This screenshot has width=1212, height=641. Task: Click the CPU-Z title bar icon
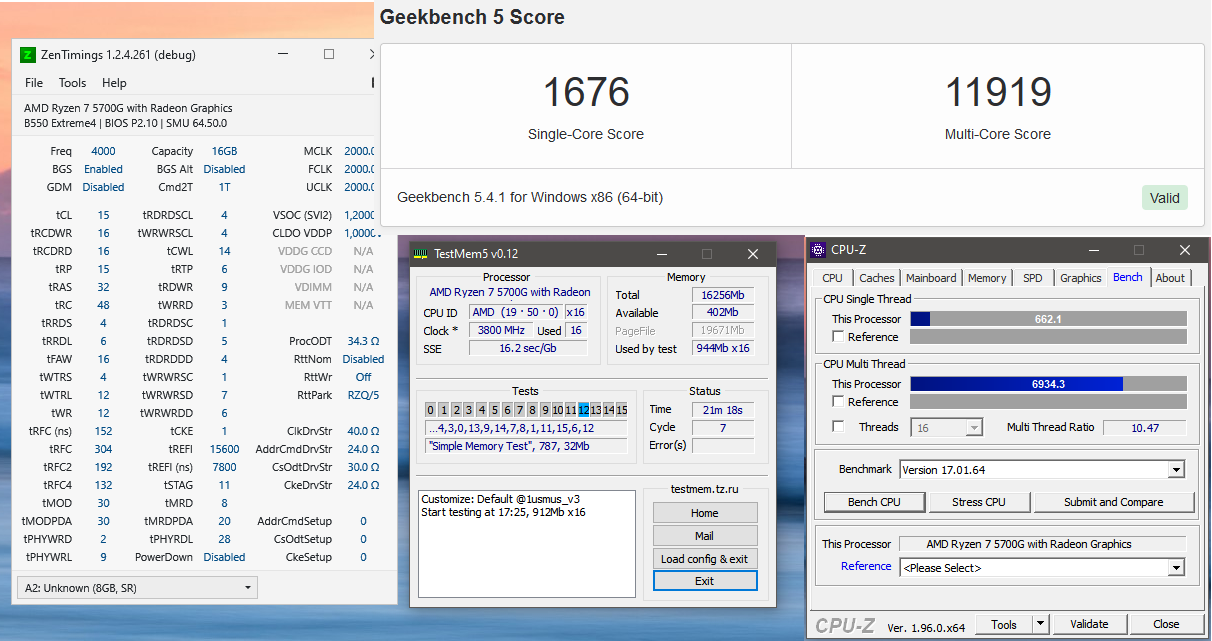(818, 250)
